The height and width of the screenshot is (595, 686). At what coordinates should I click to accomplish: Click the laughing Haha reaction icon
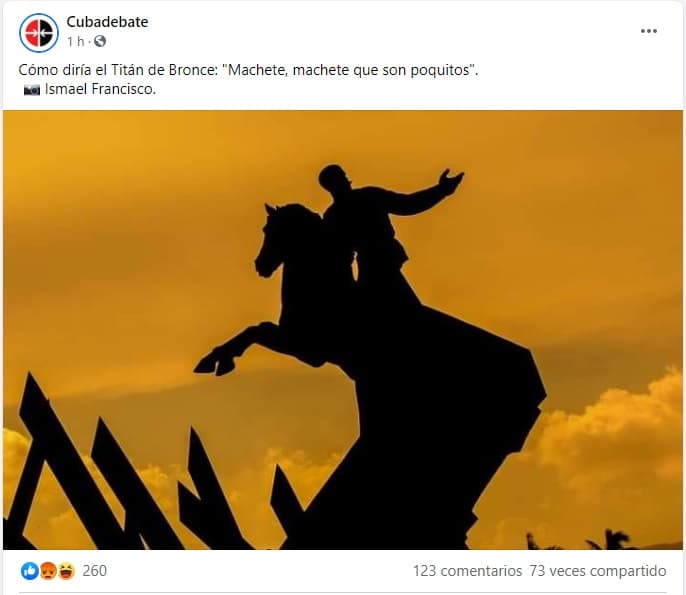point(66,571)
